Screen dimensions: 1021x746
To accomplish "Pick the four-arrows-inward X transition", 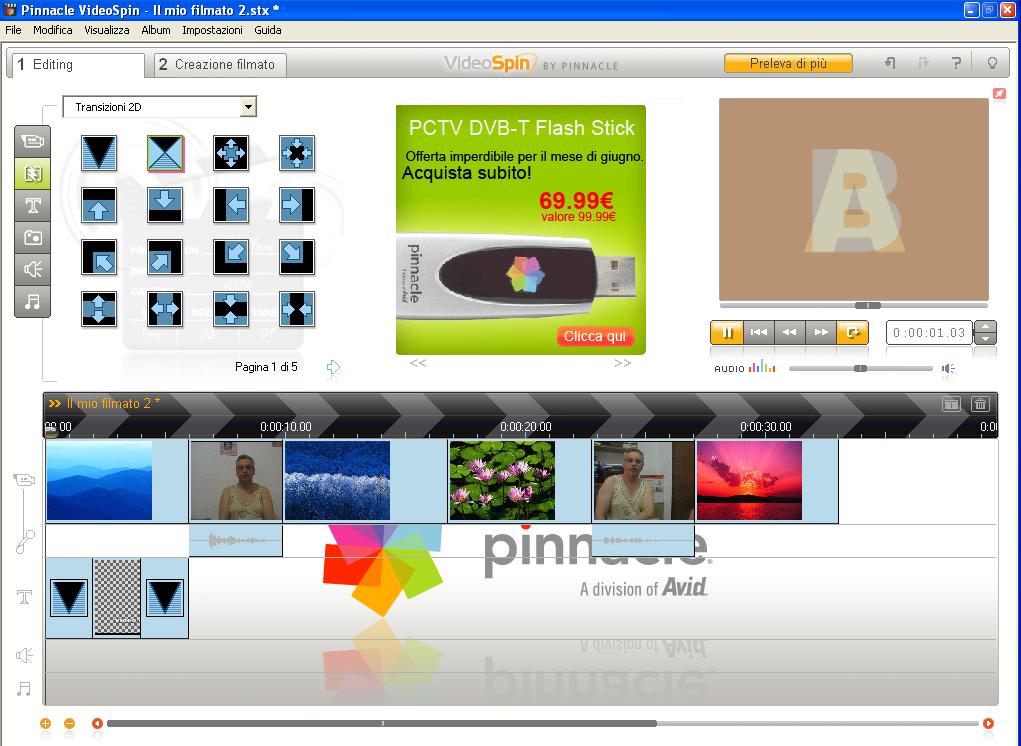I will 297,153.
